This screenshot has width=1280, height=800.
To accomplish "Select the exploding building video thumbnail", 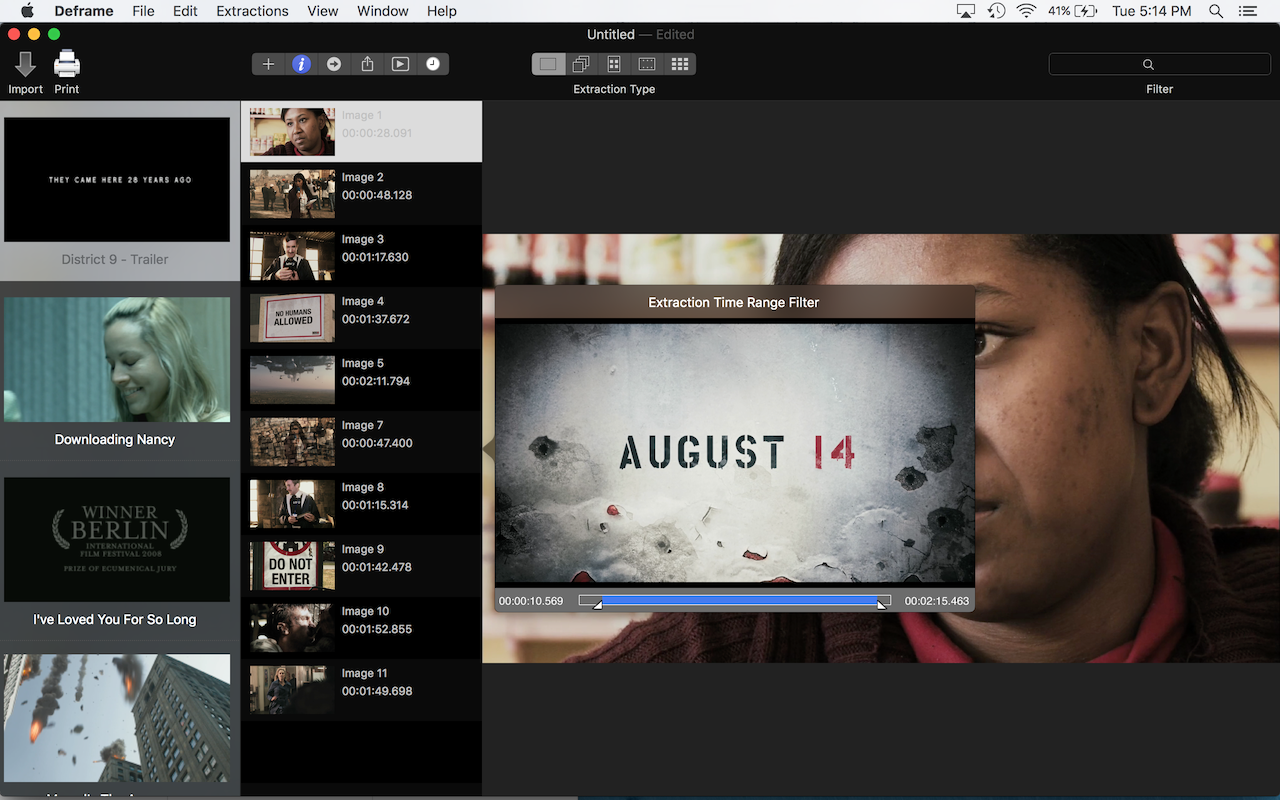I will pyautogui.click(x=117, y=718).
